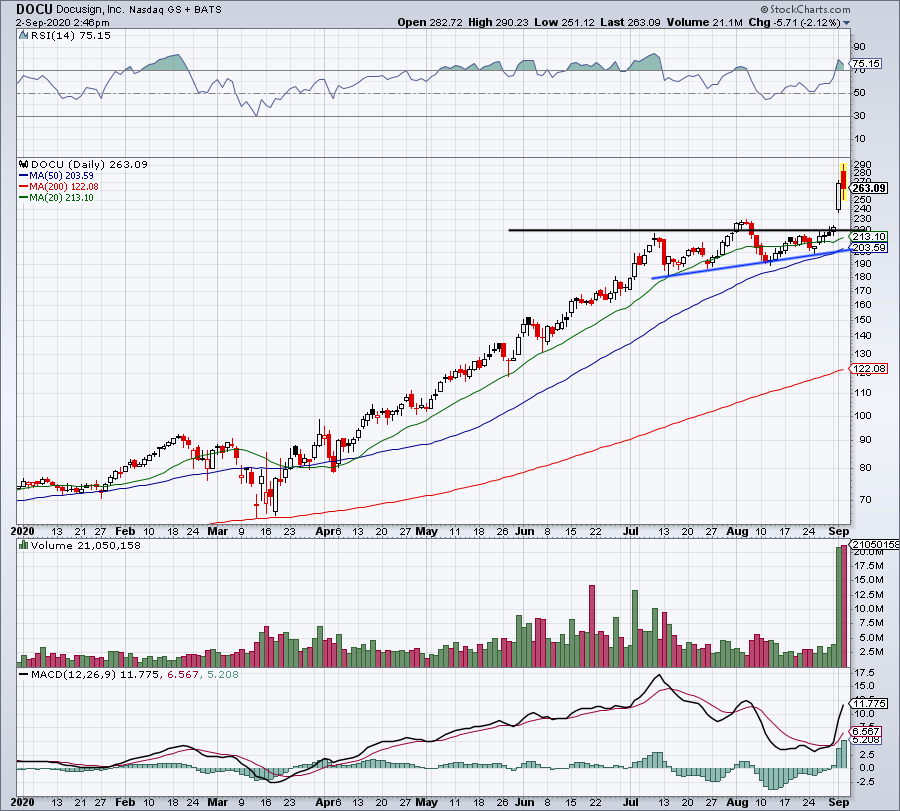This screenshot has width=900, height=811.
Task: Click the 75.15 RSI value tag on right axis
Action: point(866,64)
